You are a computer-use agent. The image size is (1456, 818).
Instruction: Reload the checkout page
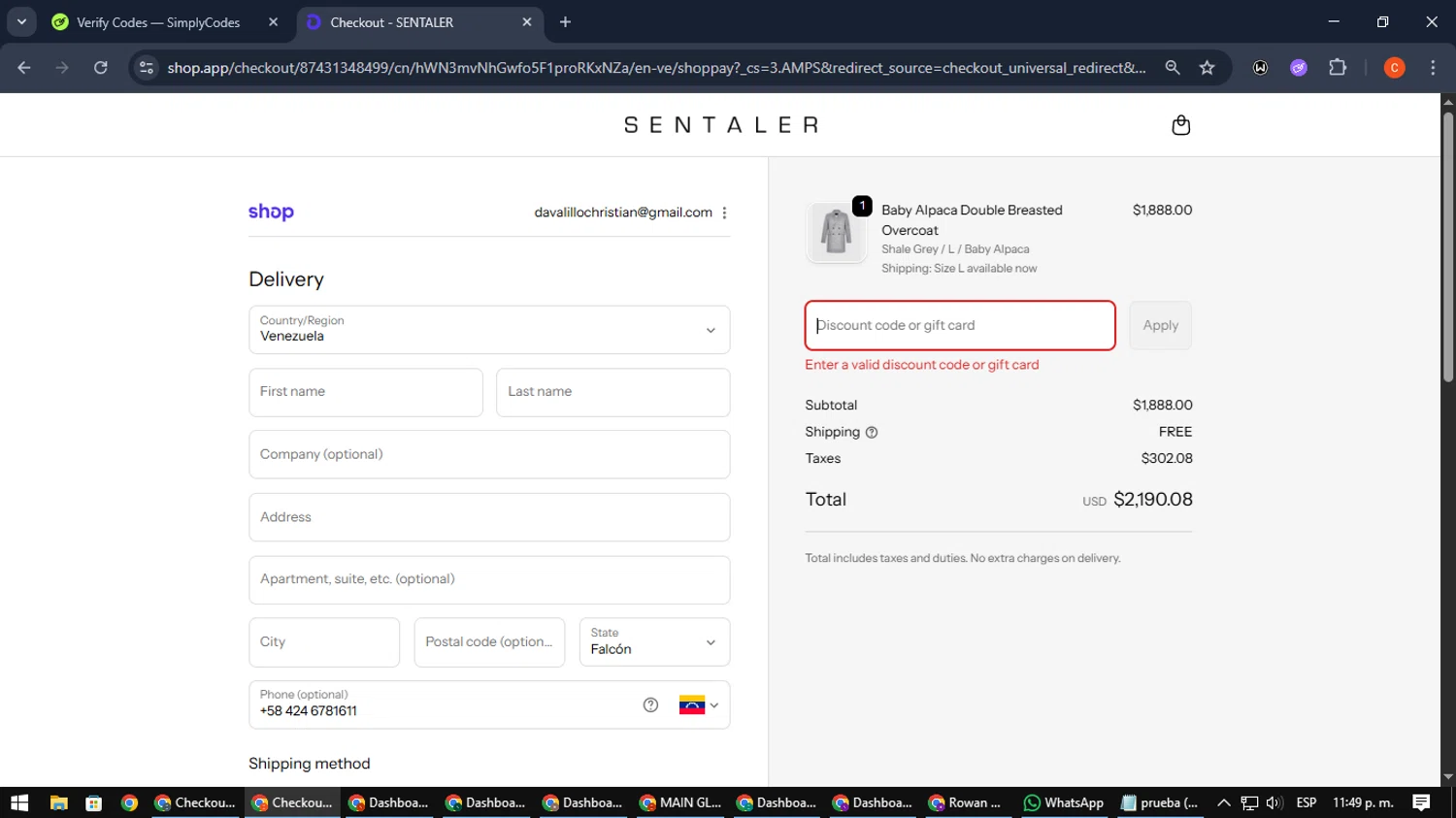coord(100,68)
